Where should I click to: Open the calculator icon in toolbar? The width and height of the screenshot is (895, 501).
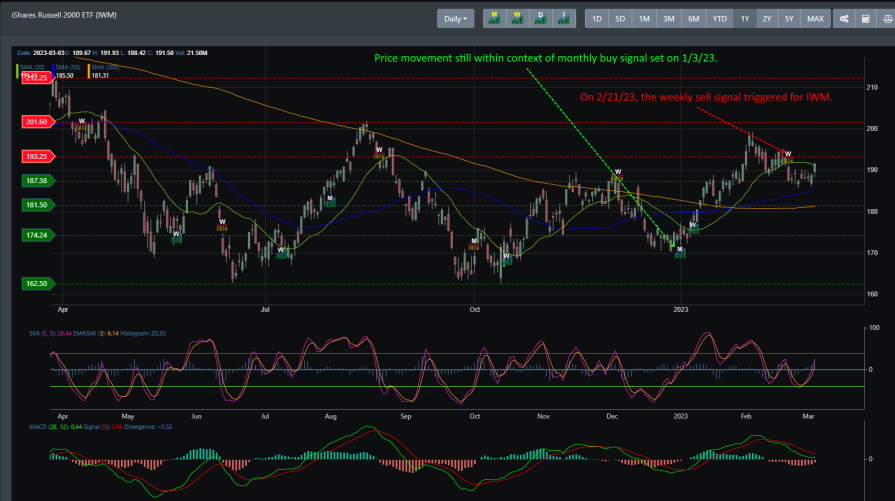[x=865, y=19]
